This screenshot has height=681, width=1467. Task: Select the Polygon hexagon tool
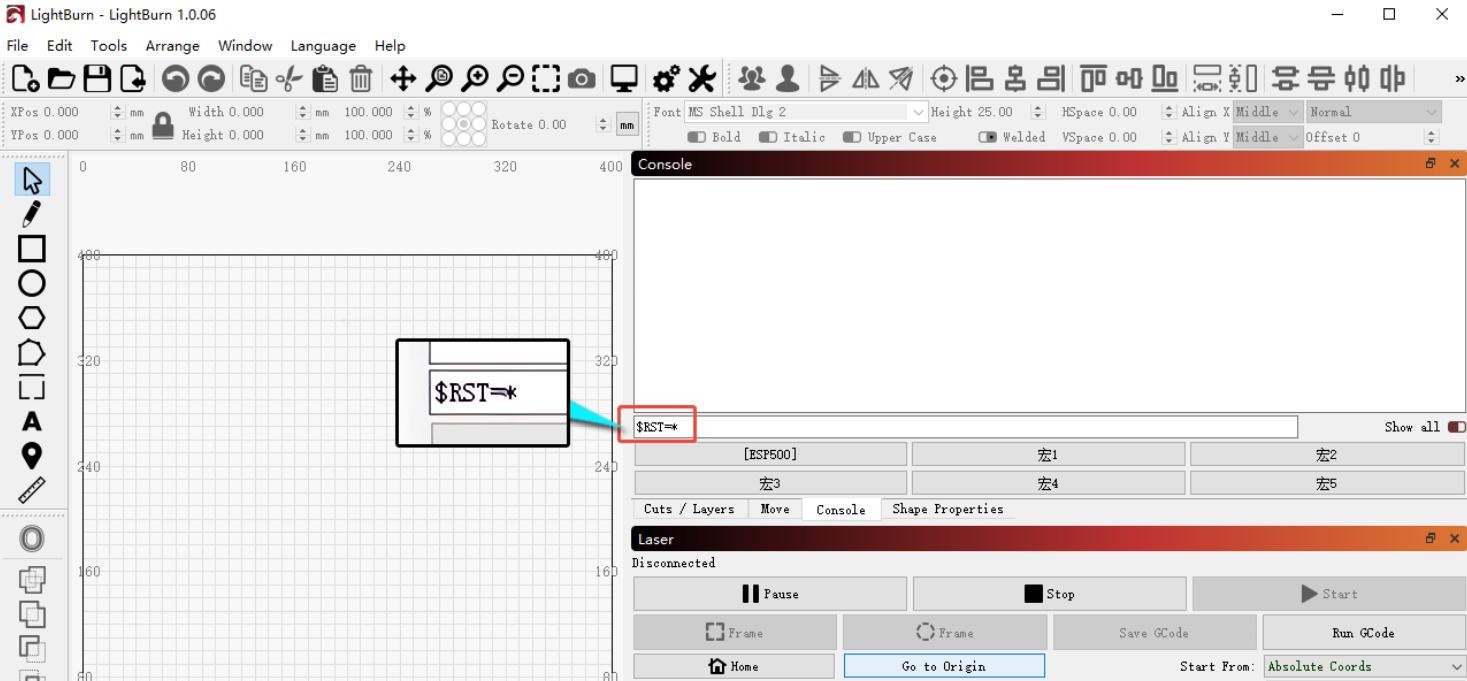pos(32,318)
